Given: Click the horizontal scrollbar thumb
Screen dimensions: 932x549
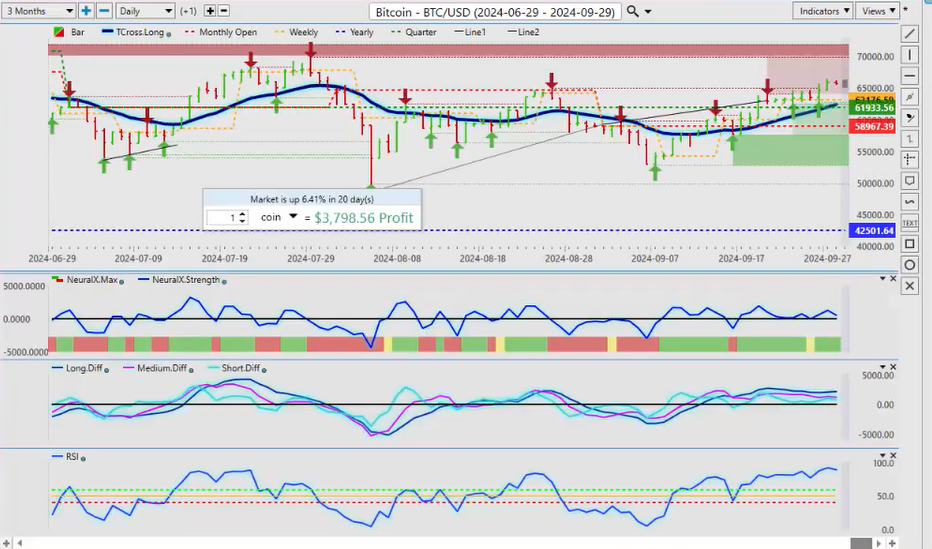Looking at the screenshot, I should click(x=860, y=543).
